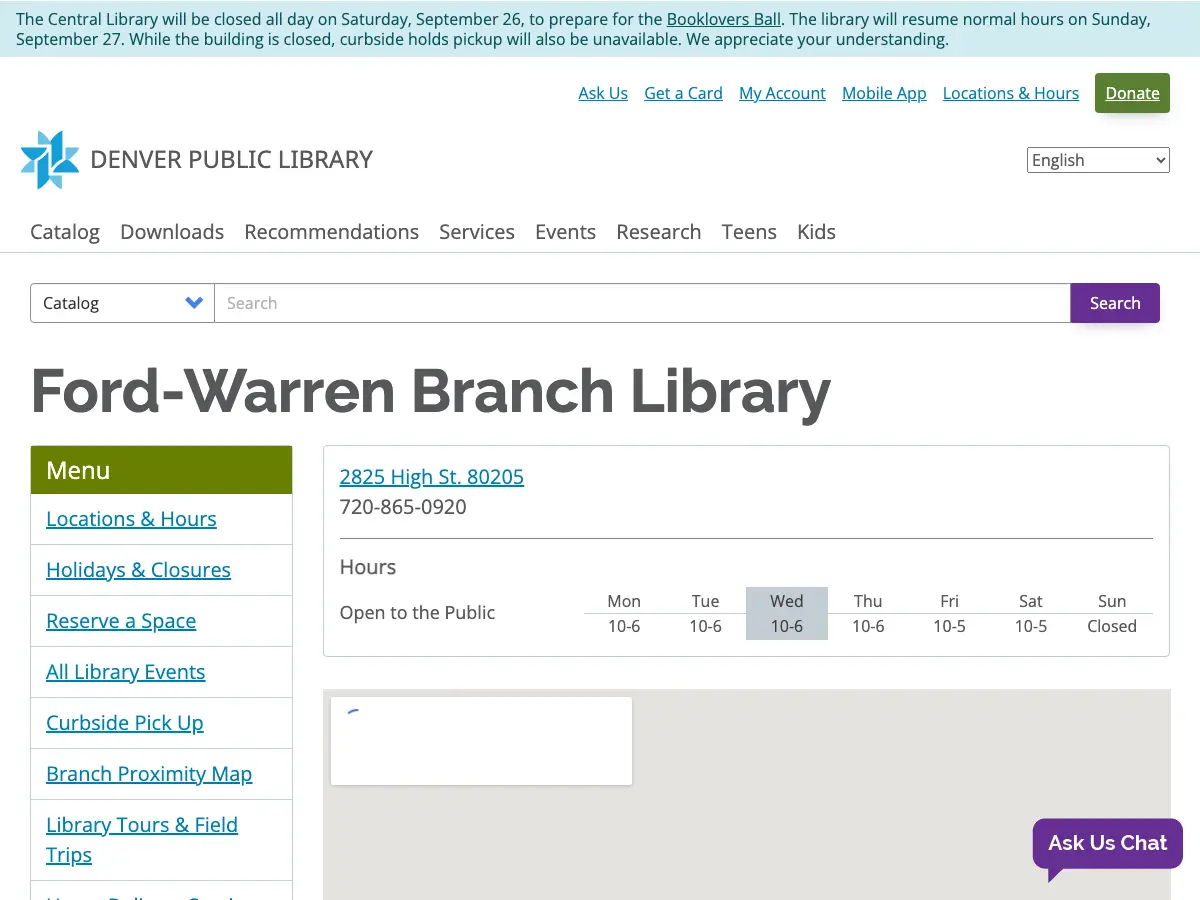Open the My Account link
Screen dimensions: 1200x900
782,93
